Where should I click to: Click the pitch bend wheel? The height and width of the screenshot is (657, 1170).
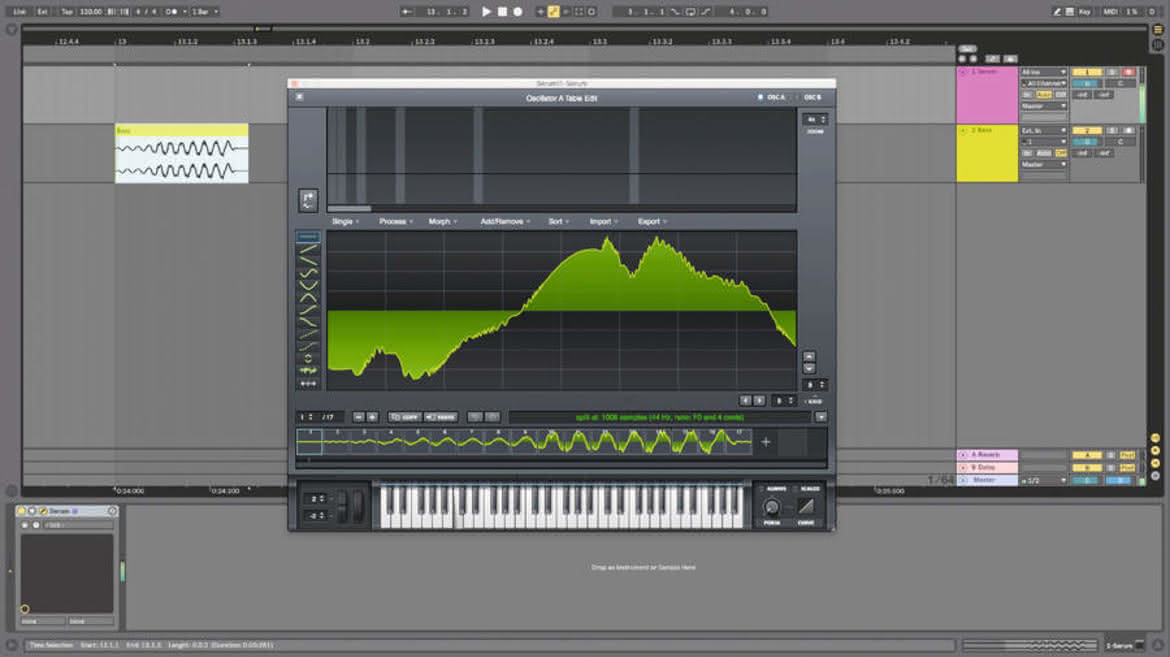point(342,507)
